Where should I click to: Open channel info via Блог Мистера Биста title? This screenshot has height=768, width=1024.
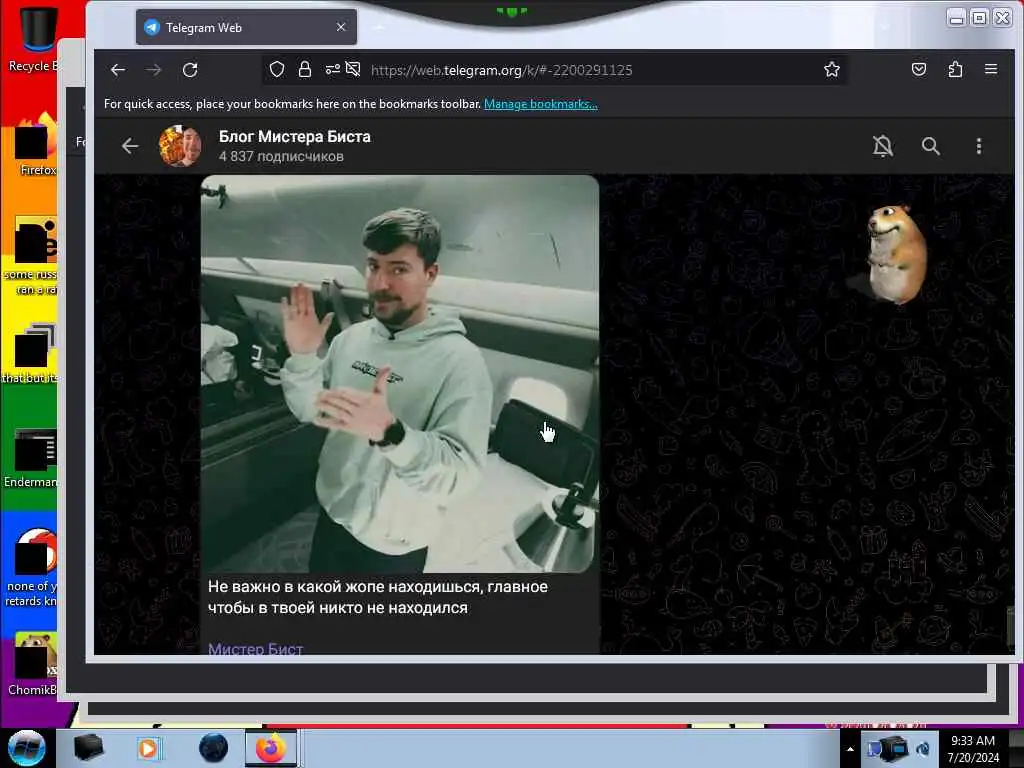295,136
